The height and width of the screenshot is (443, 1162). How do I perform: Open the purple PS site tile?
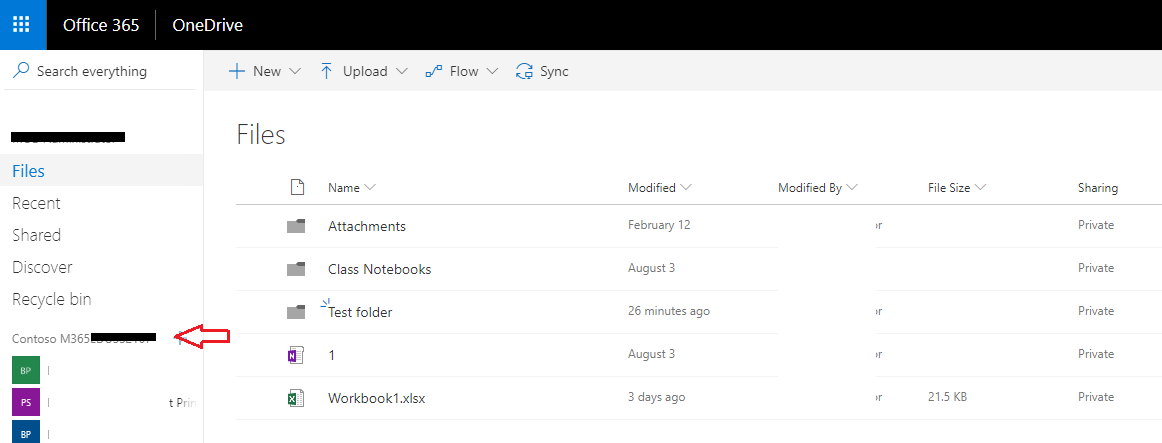point(26,402)
